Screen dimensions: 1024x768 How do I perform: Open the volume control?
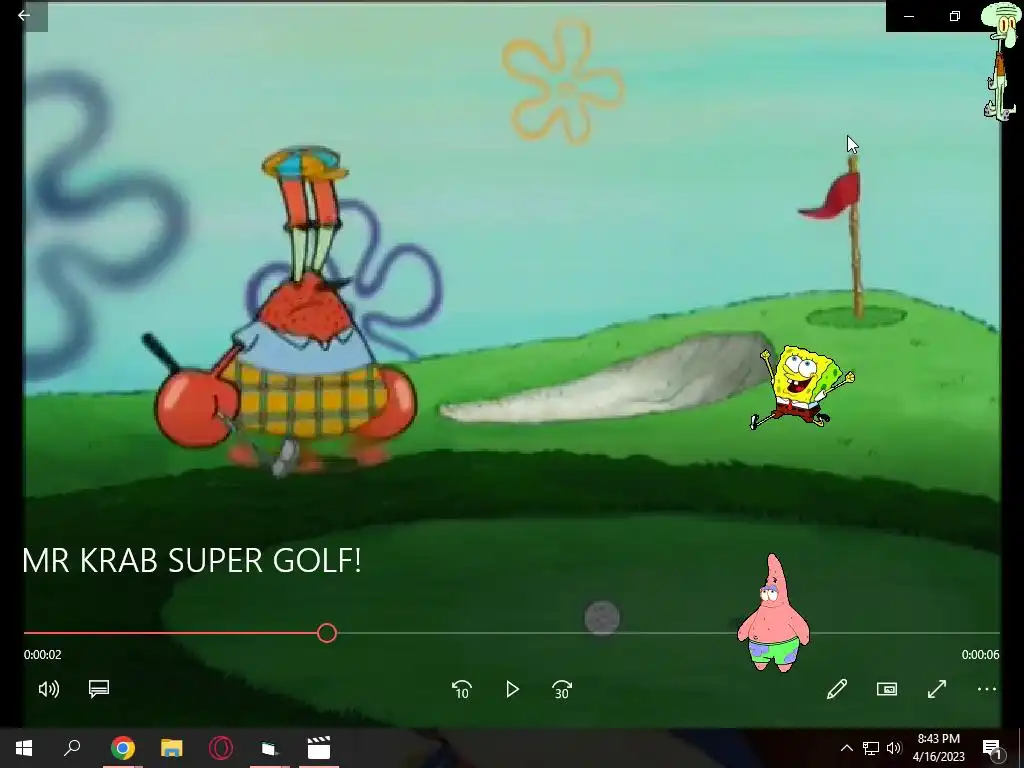pyautogui.click(x=48, y=689)
